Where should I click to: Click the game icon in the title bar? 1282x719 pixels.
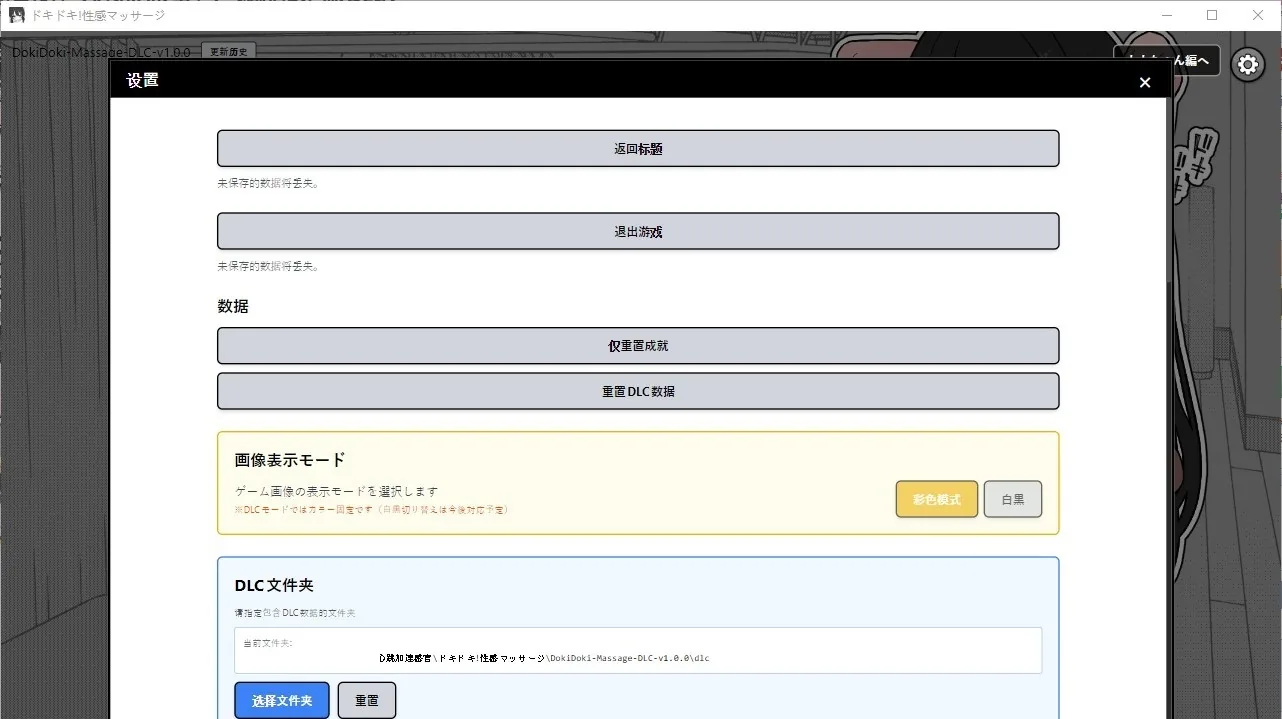pos(17,15)
